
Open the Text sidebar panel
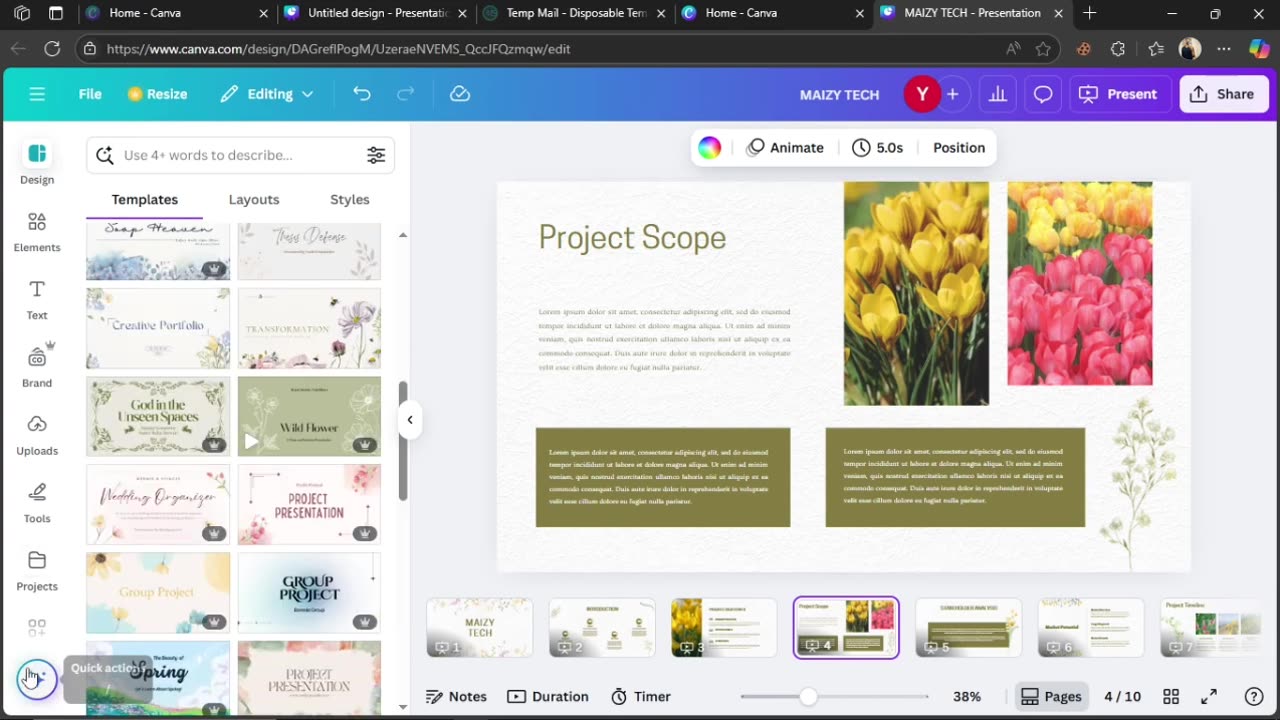click(37, 300)
